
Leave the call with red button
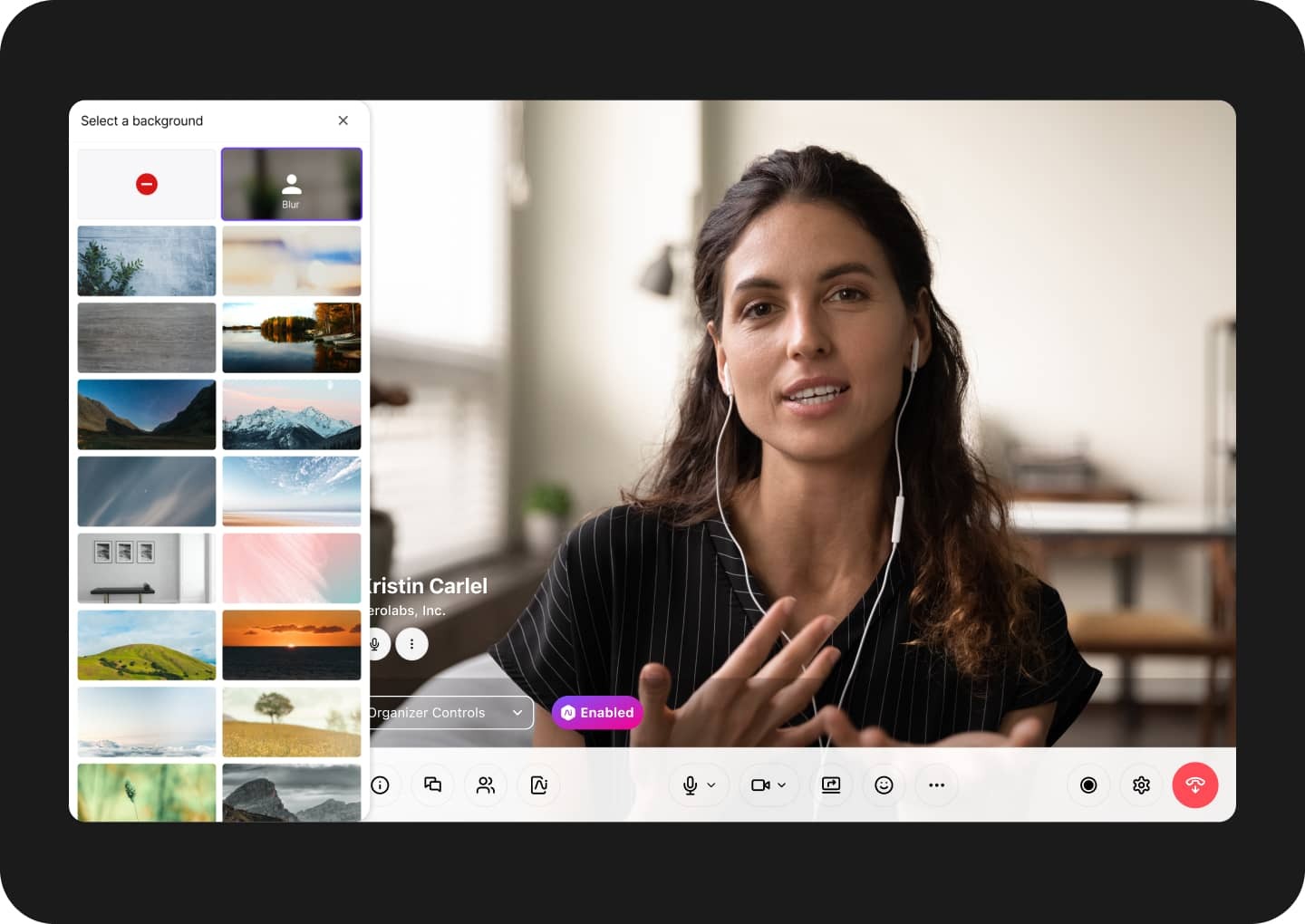coord(1195,785)
